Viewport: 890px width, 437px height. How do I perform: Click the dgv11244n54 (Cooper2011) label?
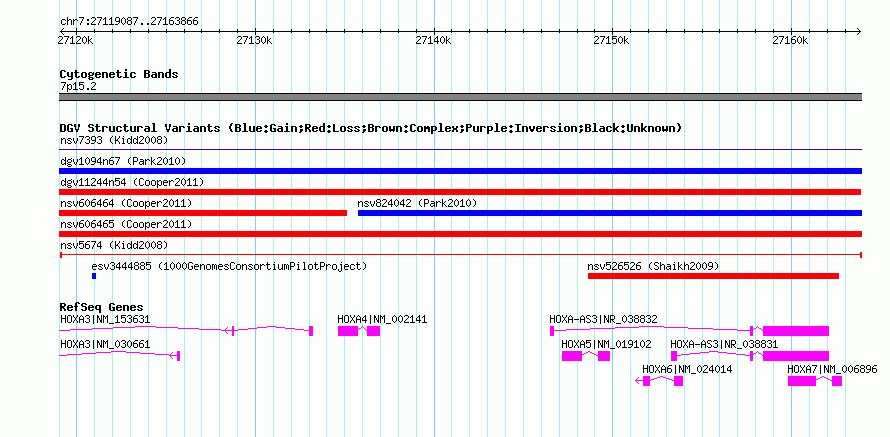point(132,182)
